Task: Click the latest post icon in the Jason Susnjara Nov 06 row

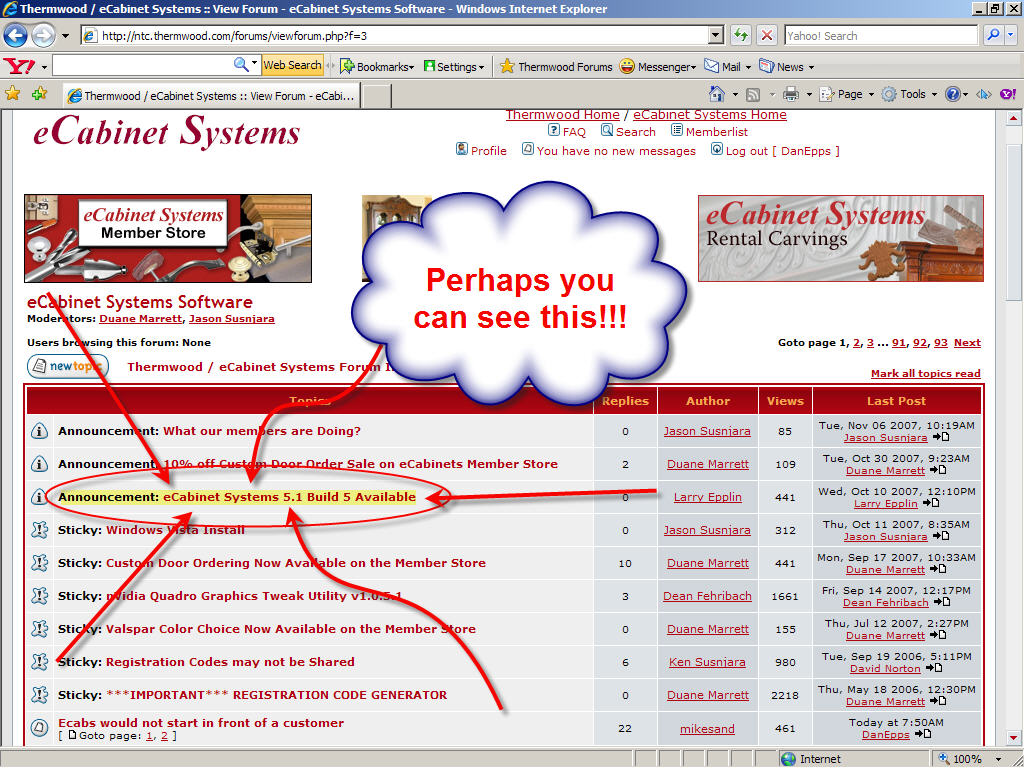Action: pyautogui.click(x=940, y=437)
